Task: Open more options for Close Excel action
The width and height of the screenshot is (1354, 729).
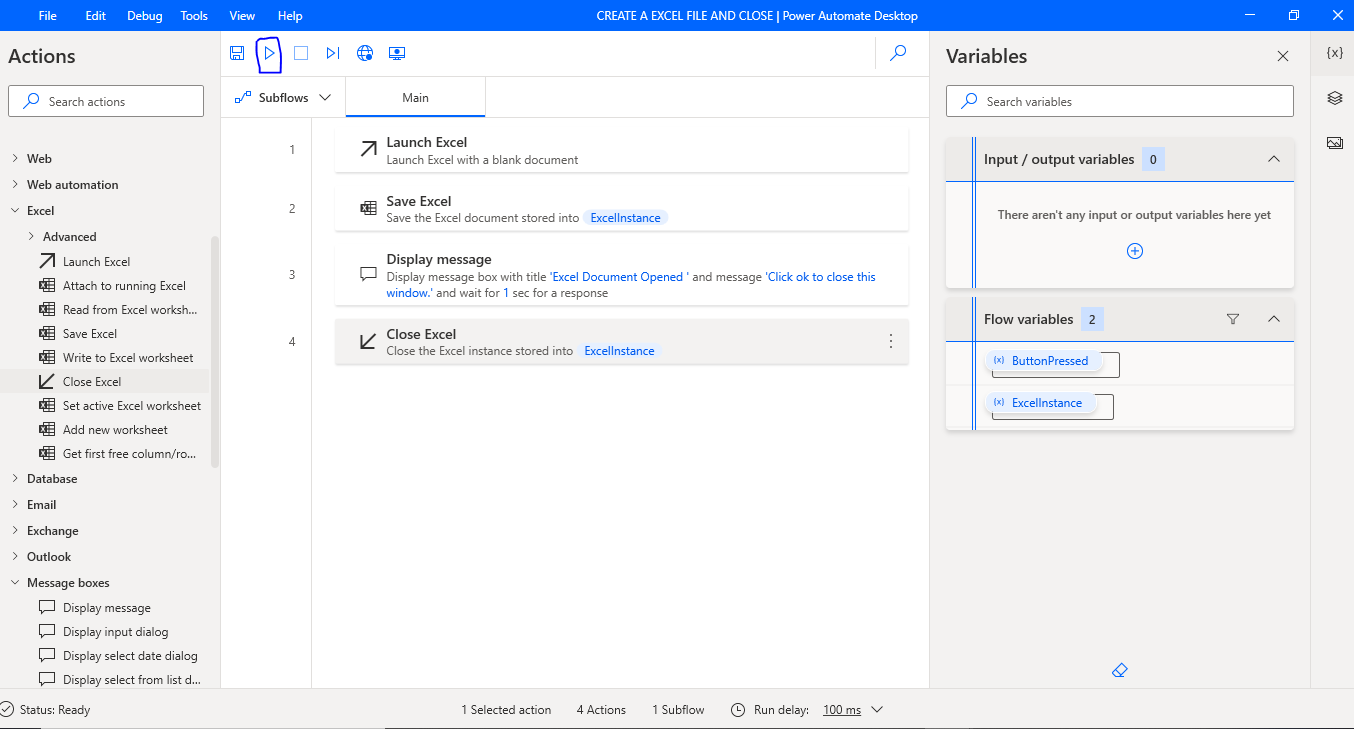Action: click(891, 341)
